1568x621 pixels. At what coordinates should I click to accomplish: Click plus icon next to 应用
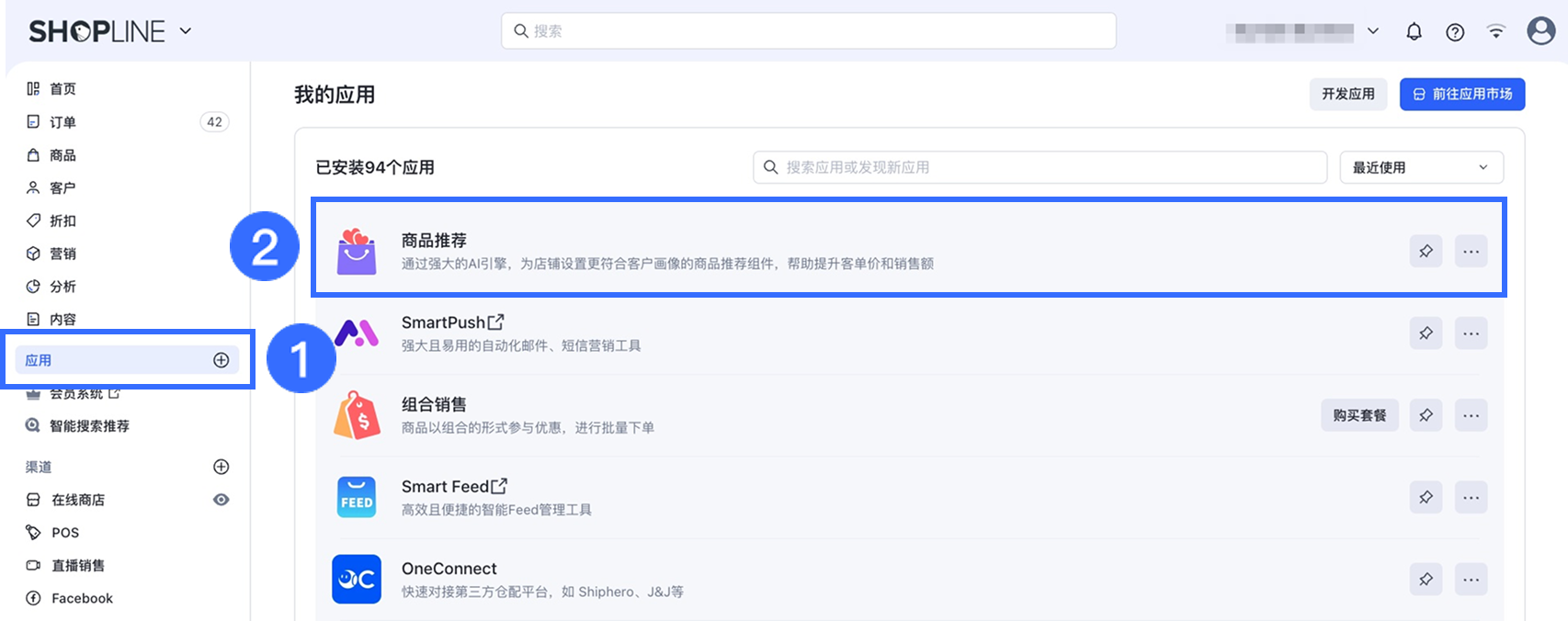click(222, 360)
